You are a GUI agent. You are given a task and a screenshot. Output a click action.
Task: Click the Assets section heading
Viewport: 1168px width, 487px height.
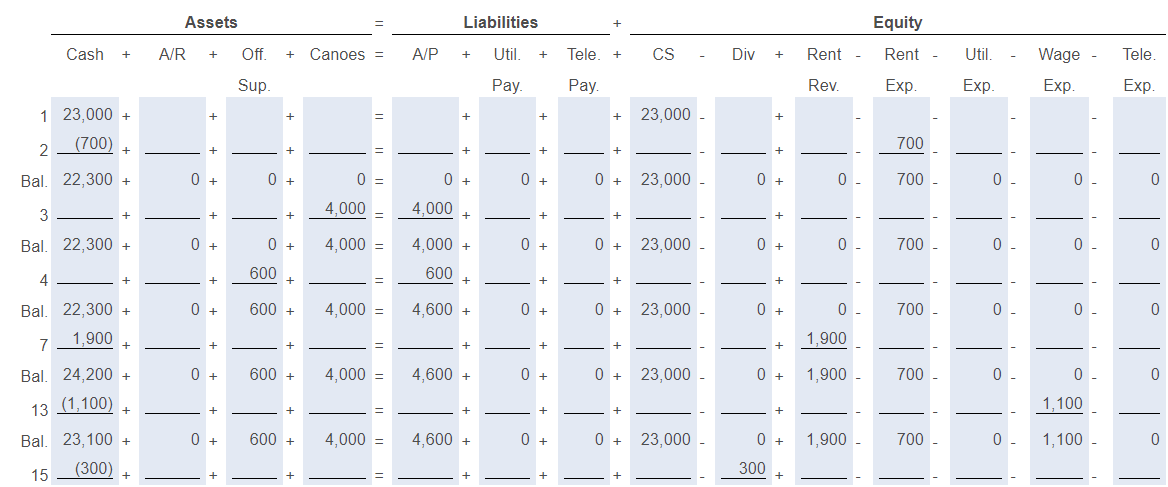[211, 22]
